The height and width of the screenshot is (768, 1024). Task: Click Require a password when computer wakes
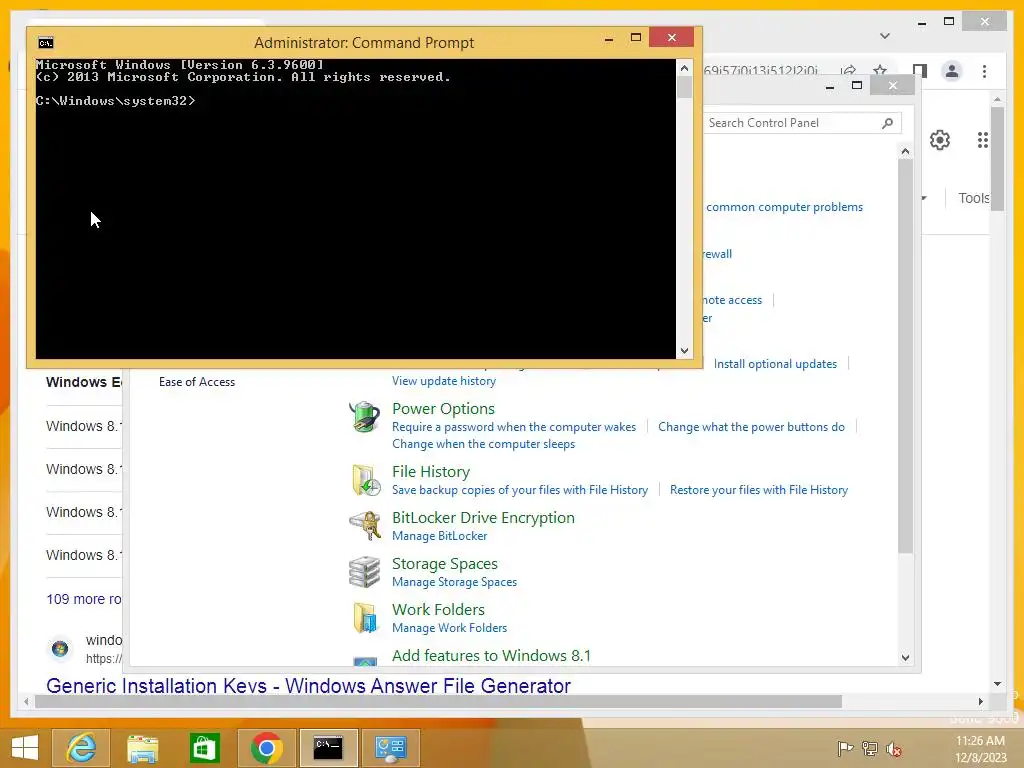514,426
